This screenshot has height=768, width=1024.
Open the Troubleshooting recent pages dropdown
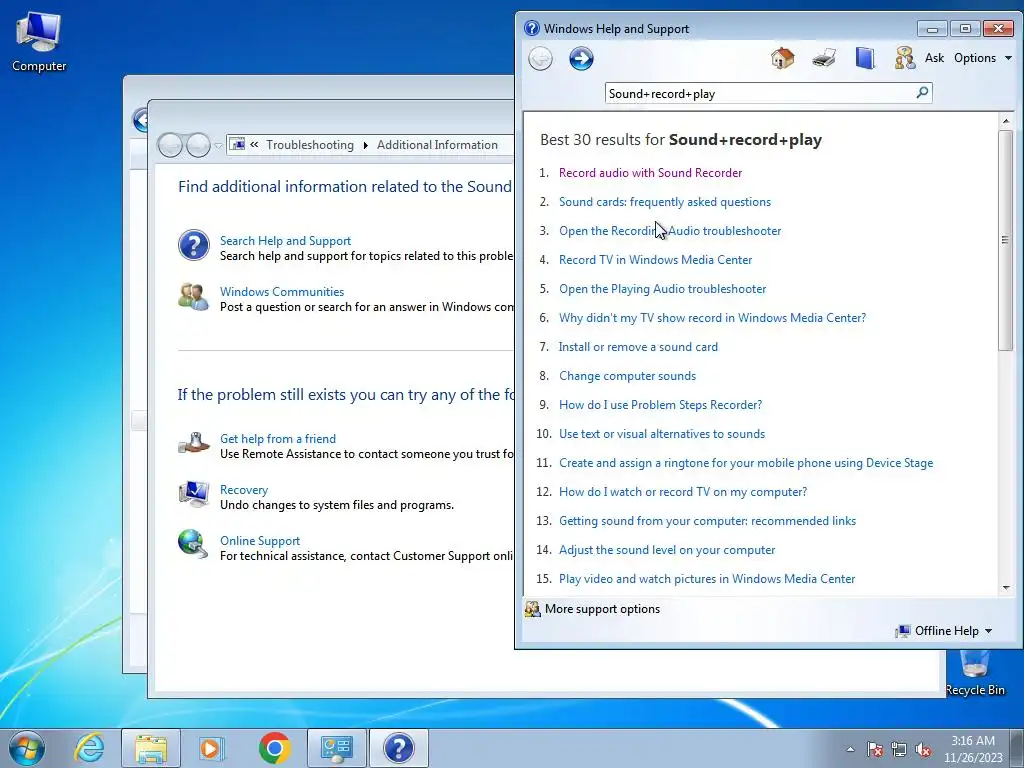(x=218, y=145)
